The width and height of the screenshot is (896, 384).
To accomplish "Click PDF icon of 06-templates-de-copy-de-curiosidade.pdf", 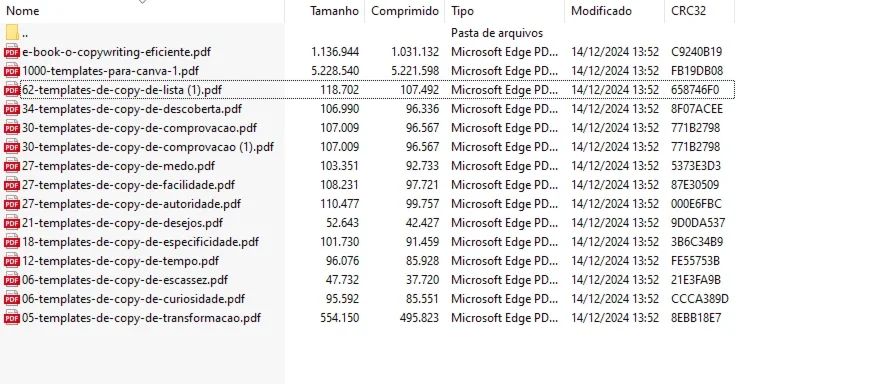I will [12, 298].
